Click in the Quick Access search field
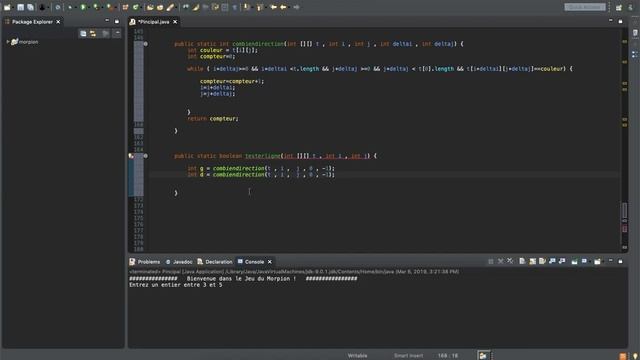The height and width of the screenshot is (360, 640). click(x=585, y=7)
